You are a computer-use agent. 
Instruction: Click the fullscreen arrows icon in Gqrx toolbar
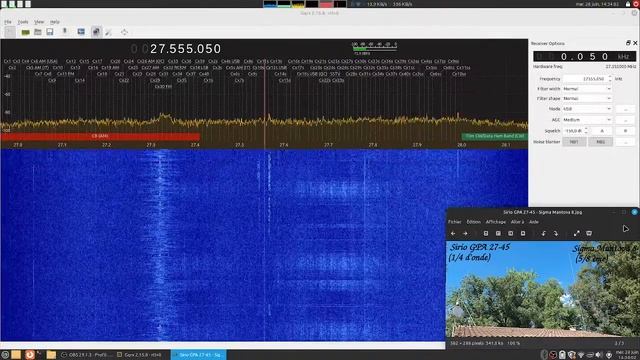tap(124, 32)
